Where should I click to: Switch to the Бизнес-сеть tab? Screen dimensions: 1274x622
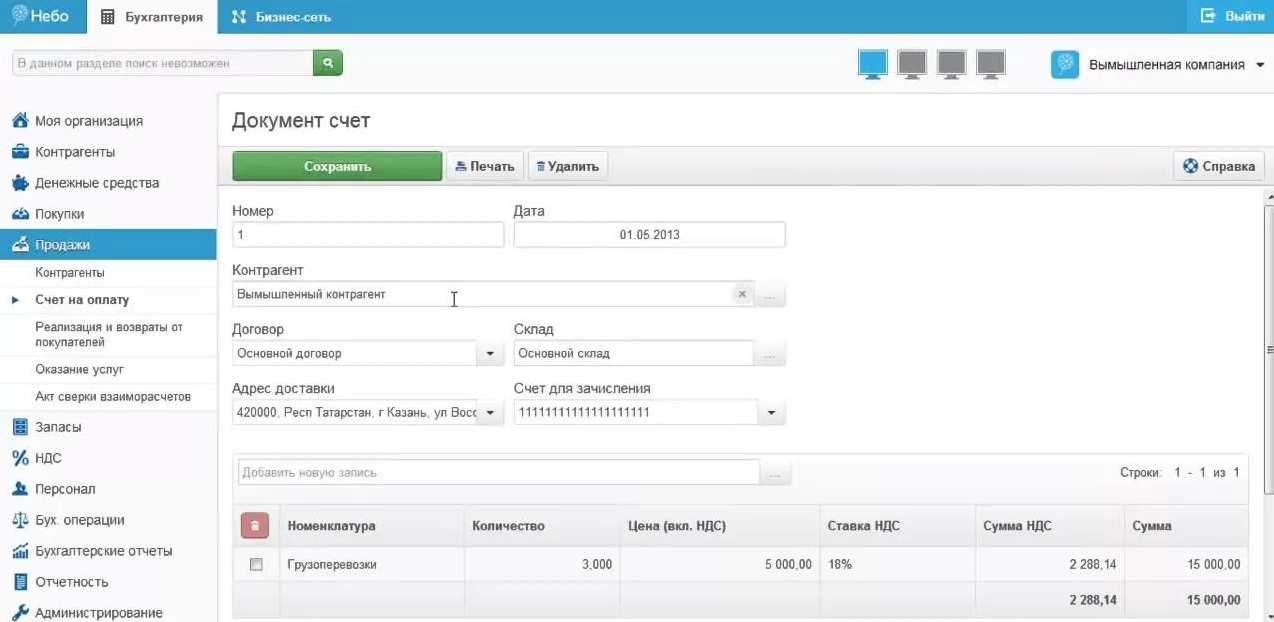point(281,17)
